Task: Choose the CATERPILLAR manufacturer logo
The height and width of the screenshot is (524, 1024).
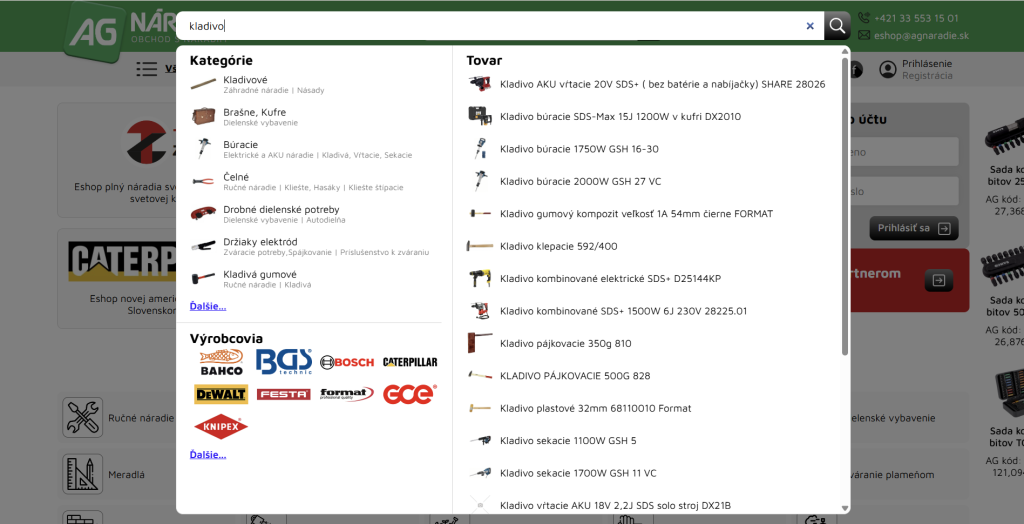Action: pyautogui.click(x=410, y=362)
